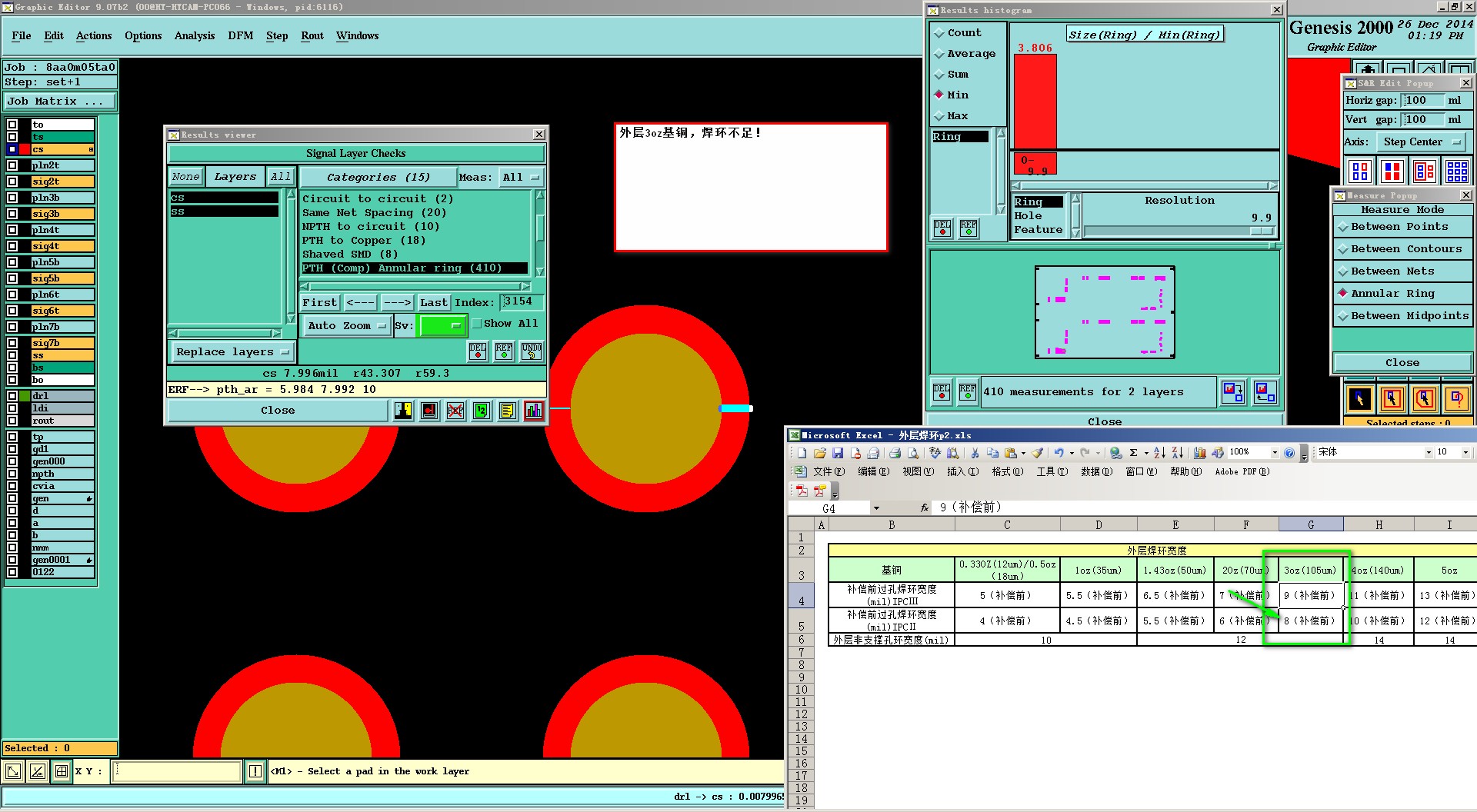Viewport: 1477px width, 812px height.
Task: Open Excel font size dropdown
Action: [1466, 453]
